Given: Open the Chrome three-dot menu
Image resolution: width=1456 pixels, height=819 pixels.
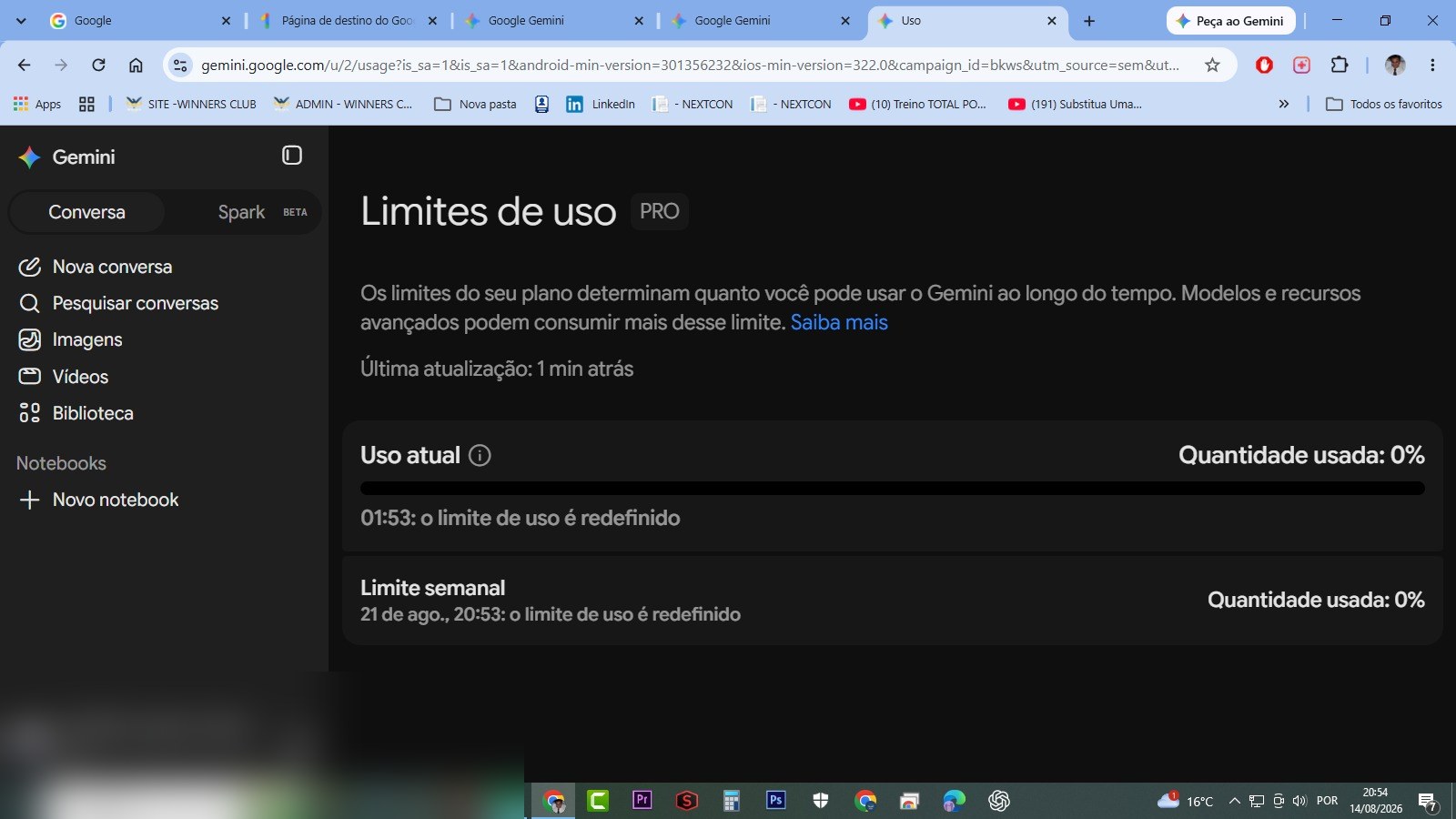Looking at the screenshot, I should [x=1432, y=65].
